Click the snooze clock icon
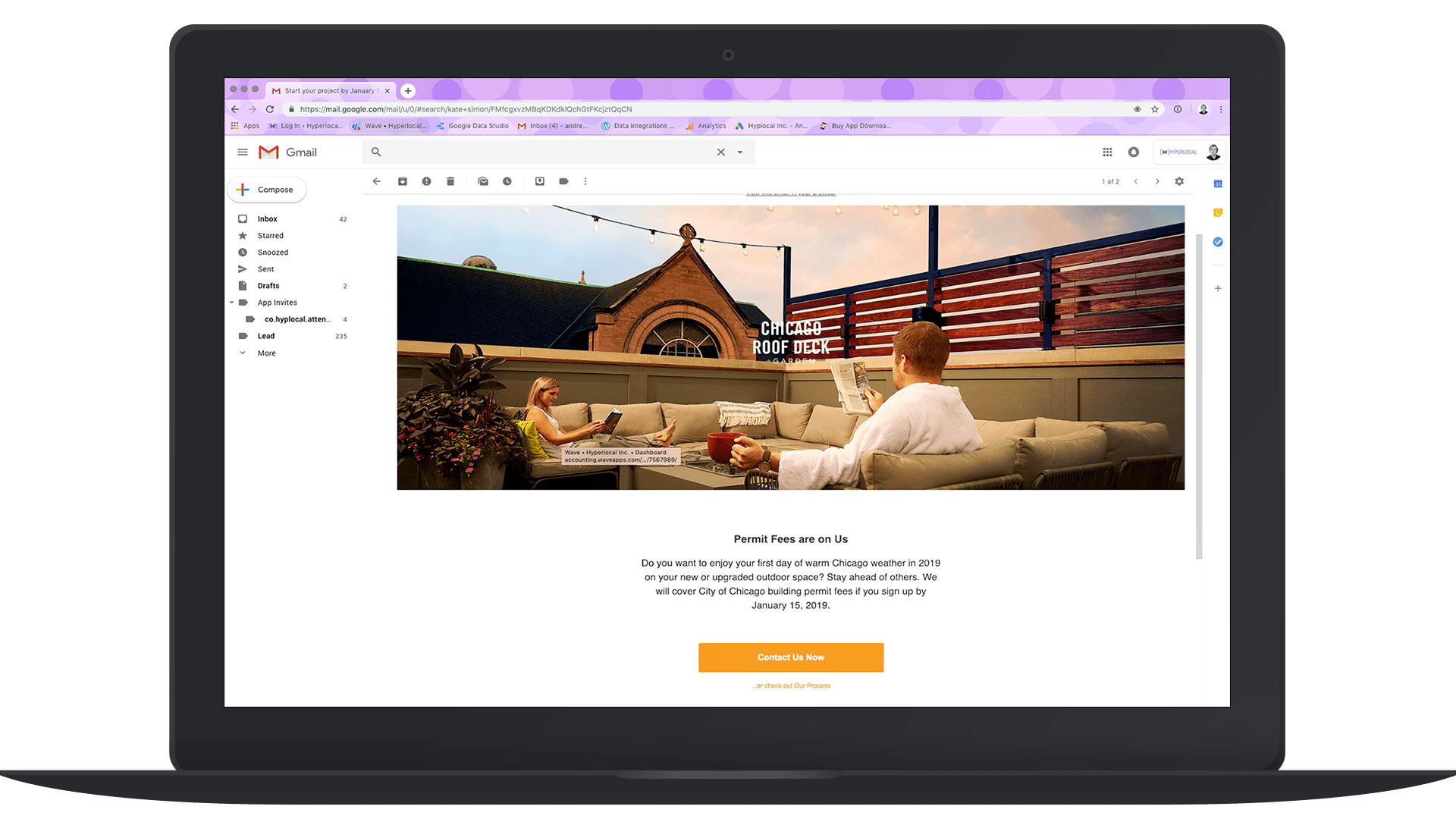 506,181
